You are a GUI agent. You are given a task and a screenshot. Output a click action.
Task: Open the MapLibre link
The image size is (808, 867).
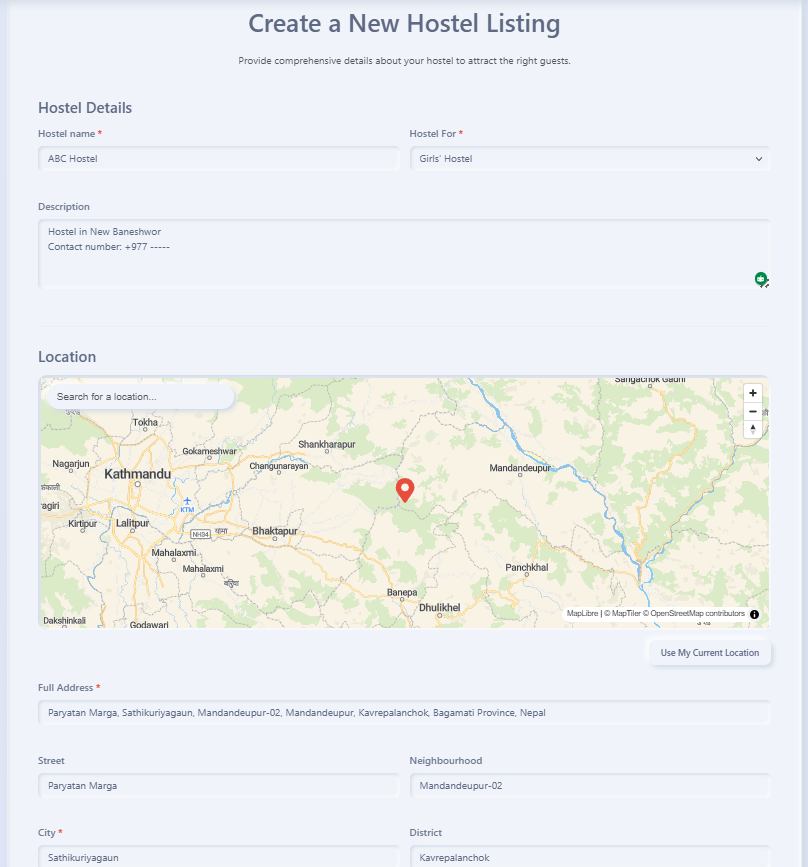[582, 613]
